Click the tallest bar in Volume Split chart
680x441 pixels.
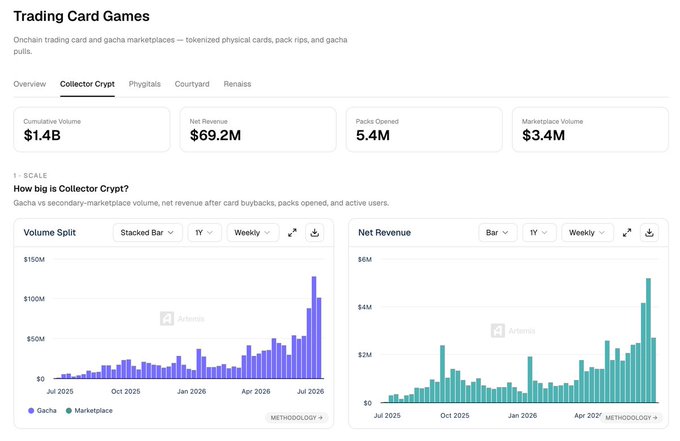click(314, 327)
